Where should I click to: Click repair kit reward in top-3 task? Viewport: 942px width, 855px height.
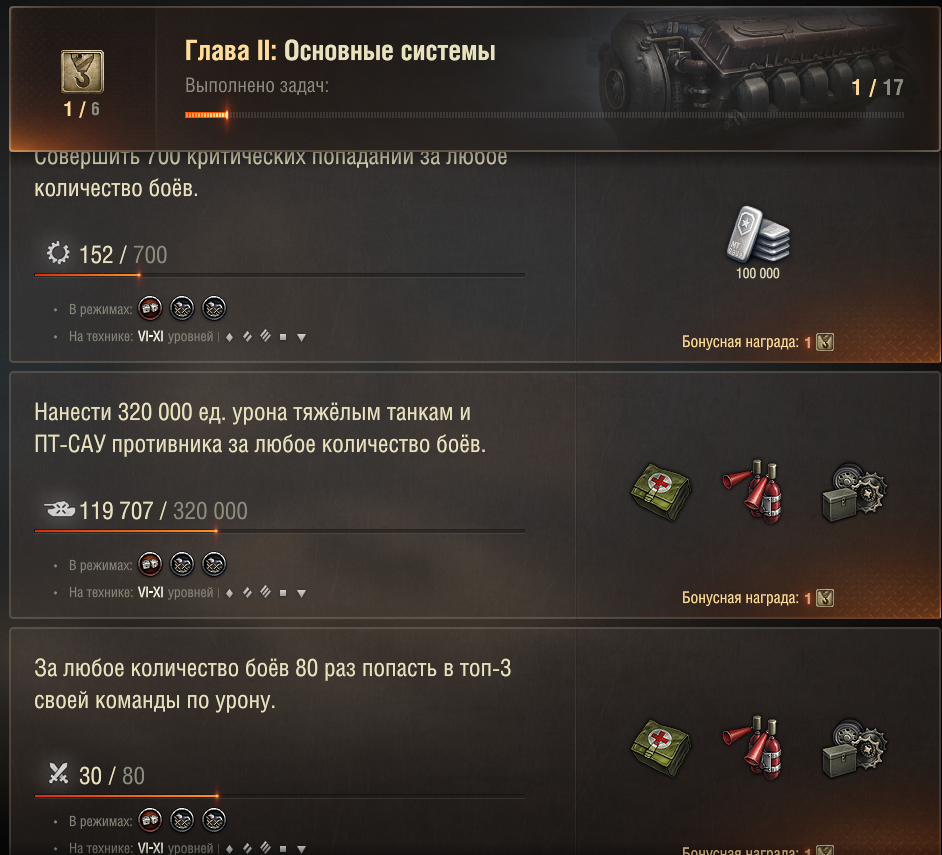pos(853,748)
